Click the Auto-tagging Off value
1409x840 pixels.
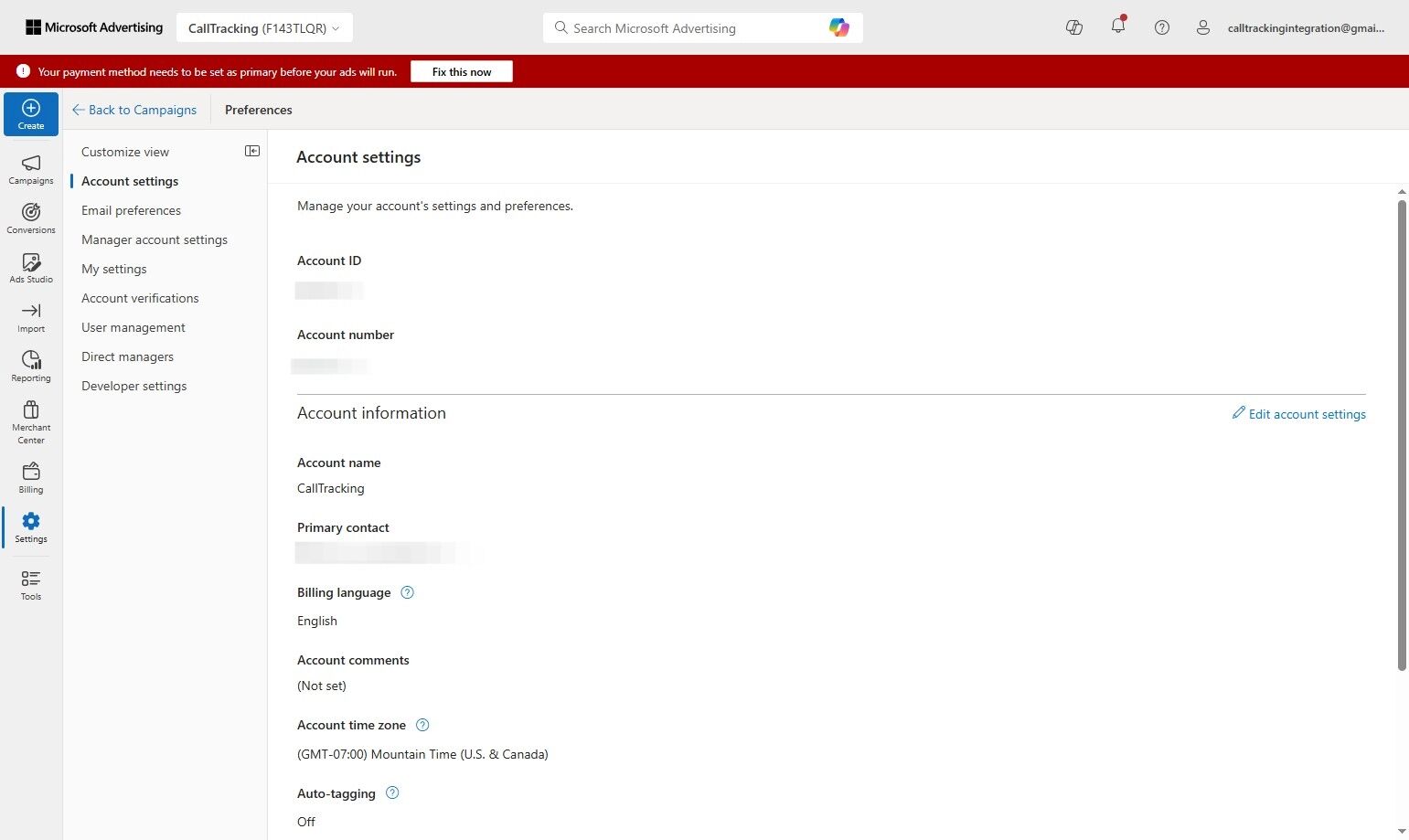tap(306, 822)
